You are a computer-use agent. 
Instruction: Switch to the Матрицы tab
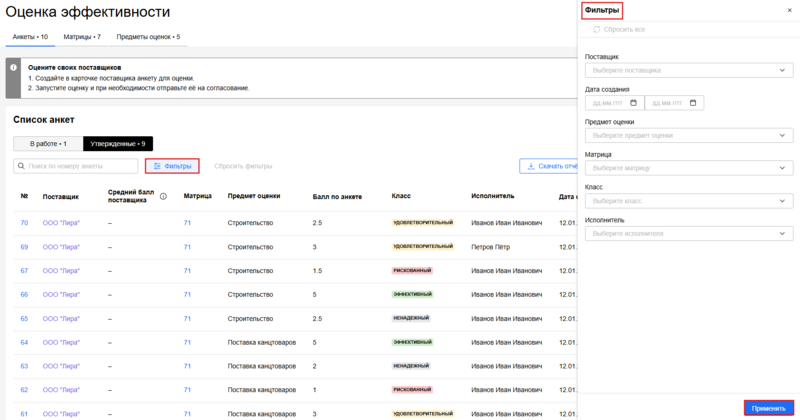click(82, 37)
